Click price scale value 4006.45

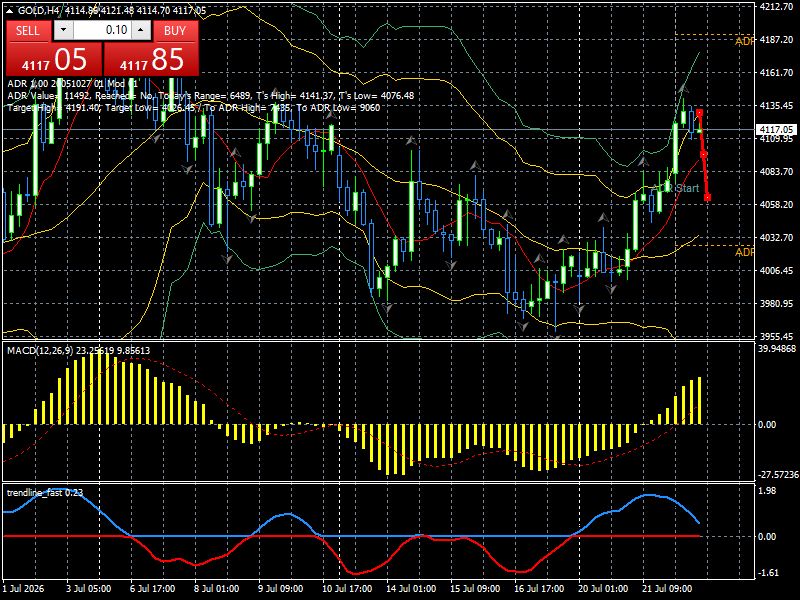point(776,270)
